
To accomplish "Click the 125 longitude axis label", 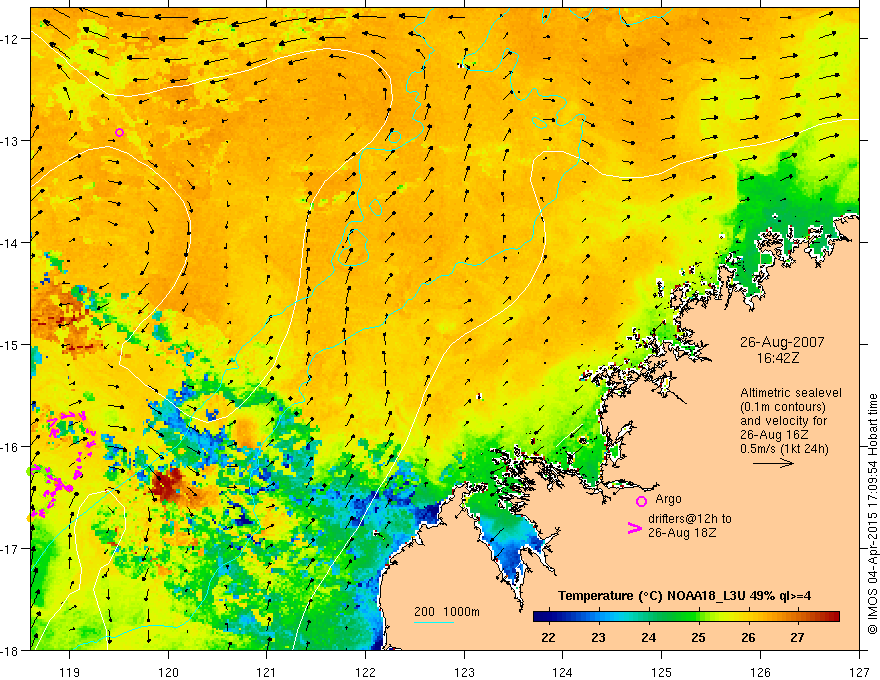I will 662,672.
